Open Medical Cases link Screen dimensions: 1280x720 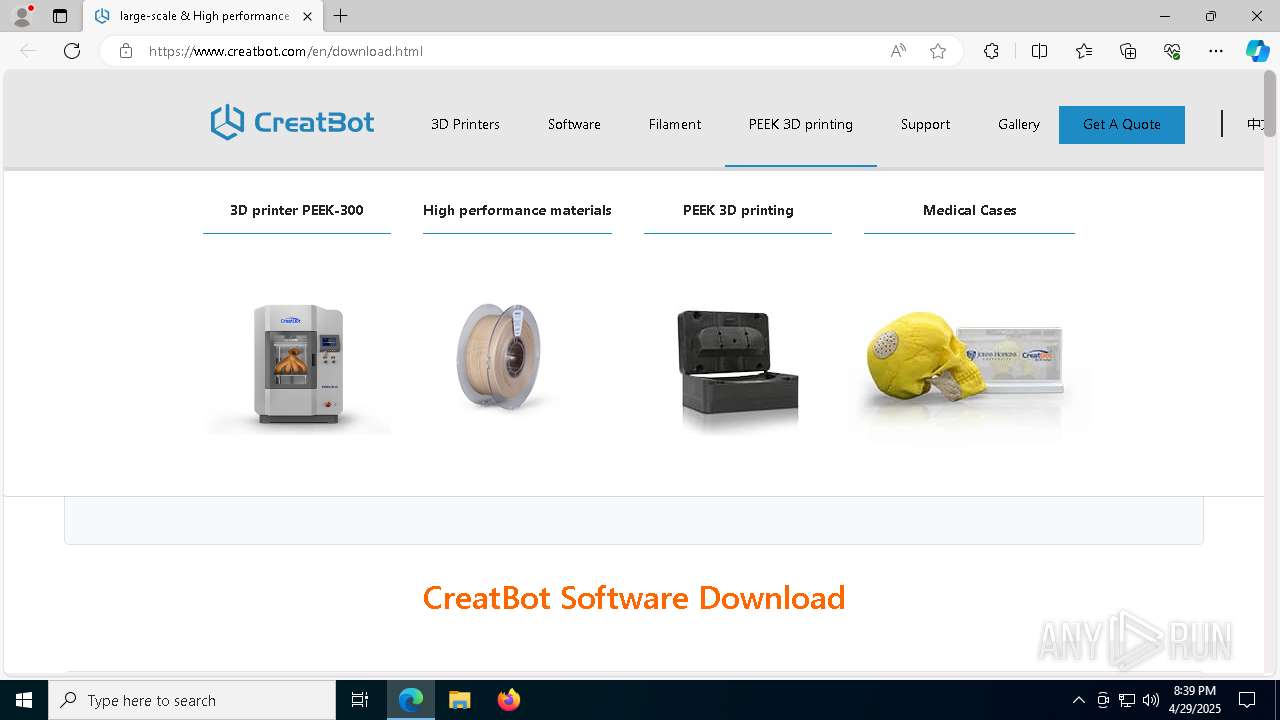point(970,210)
